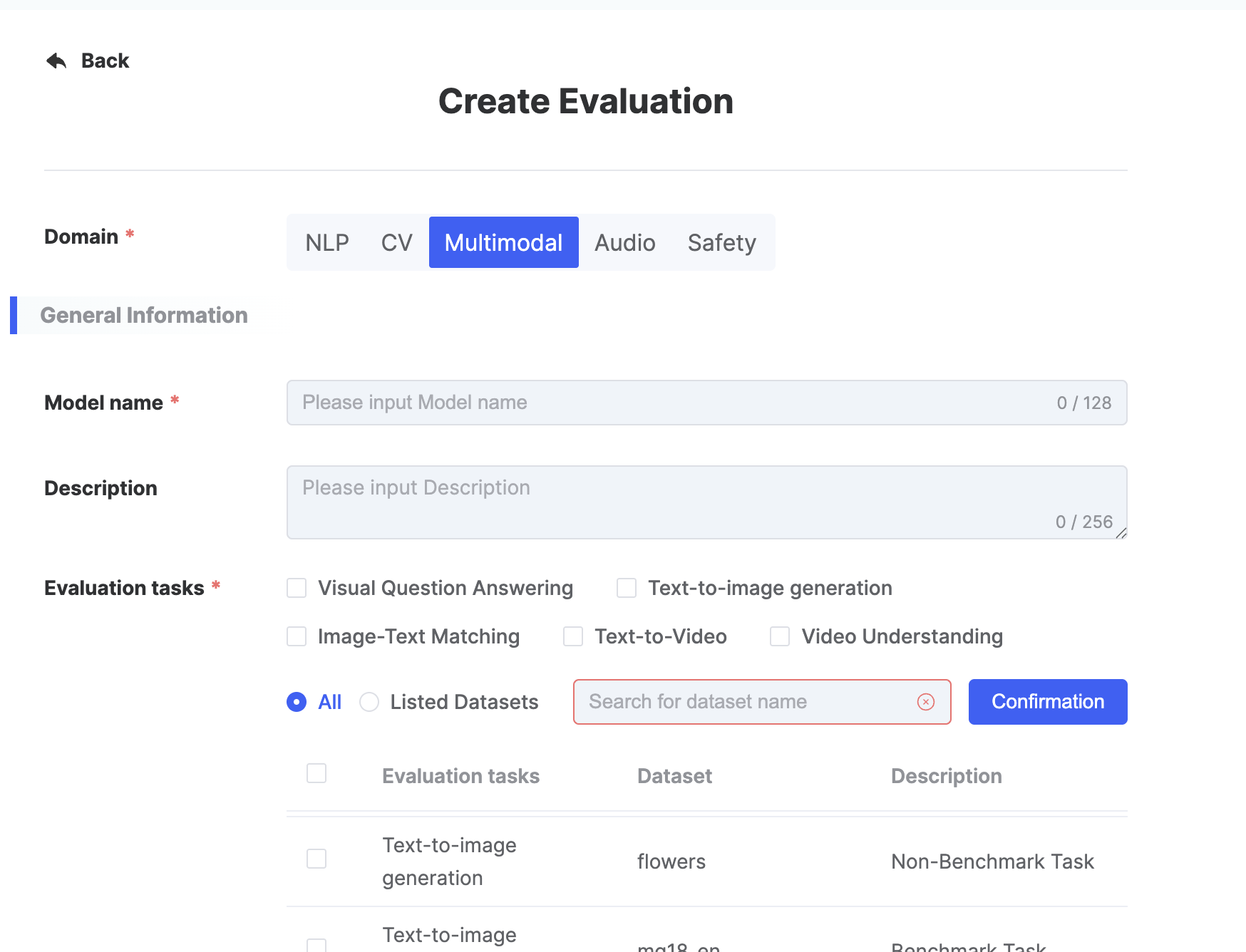Image resolution: width=1246 pixels, height=952 pixels.
Task: Click the dataset name search field
Action: 741,702
